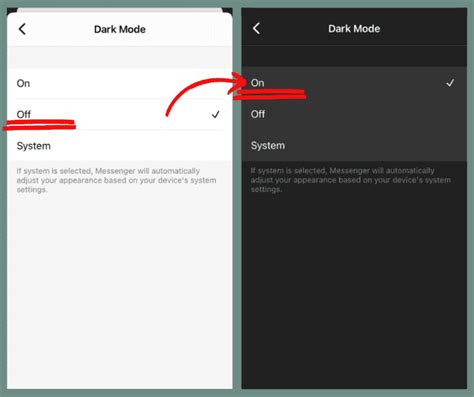The image size is (474, 397).
Task: Select On option in light-themed screen
Action: [120, 83]
